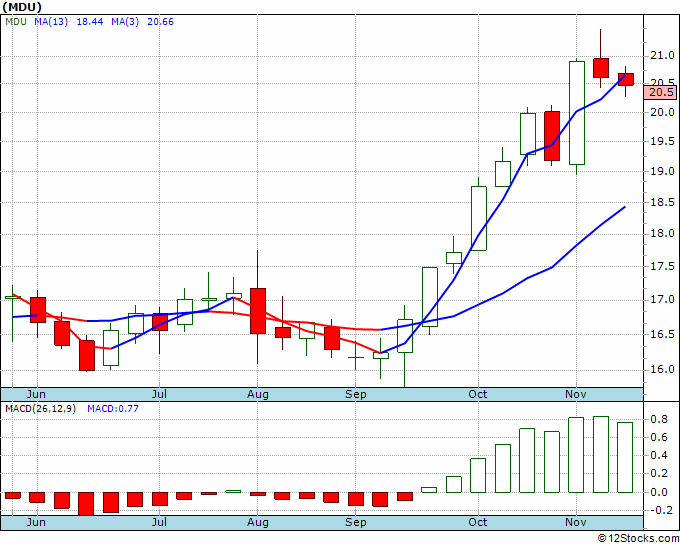Click Sep on the price chart time axis
The width and height of the screenshot is (680, 546).
click(356, 394)
